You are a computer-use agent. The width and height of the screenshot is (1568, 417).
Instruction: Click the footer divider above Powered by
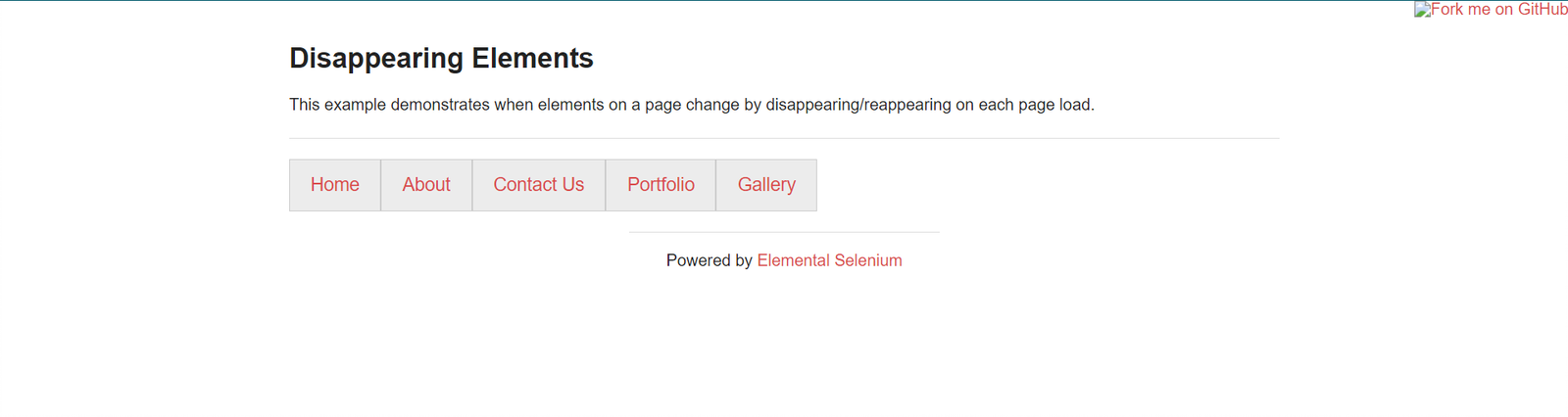[x=784, y=232]
